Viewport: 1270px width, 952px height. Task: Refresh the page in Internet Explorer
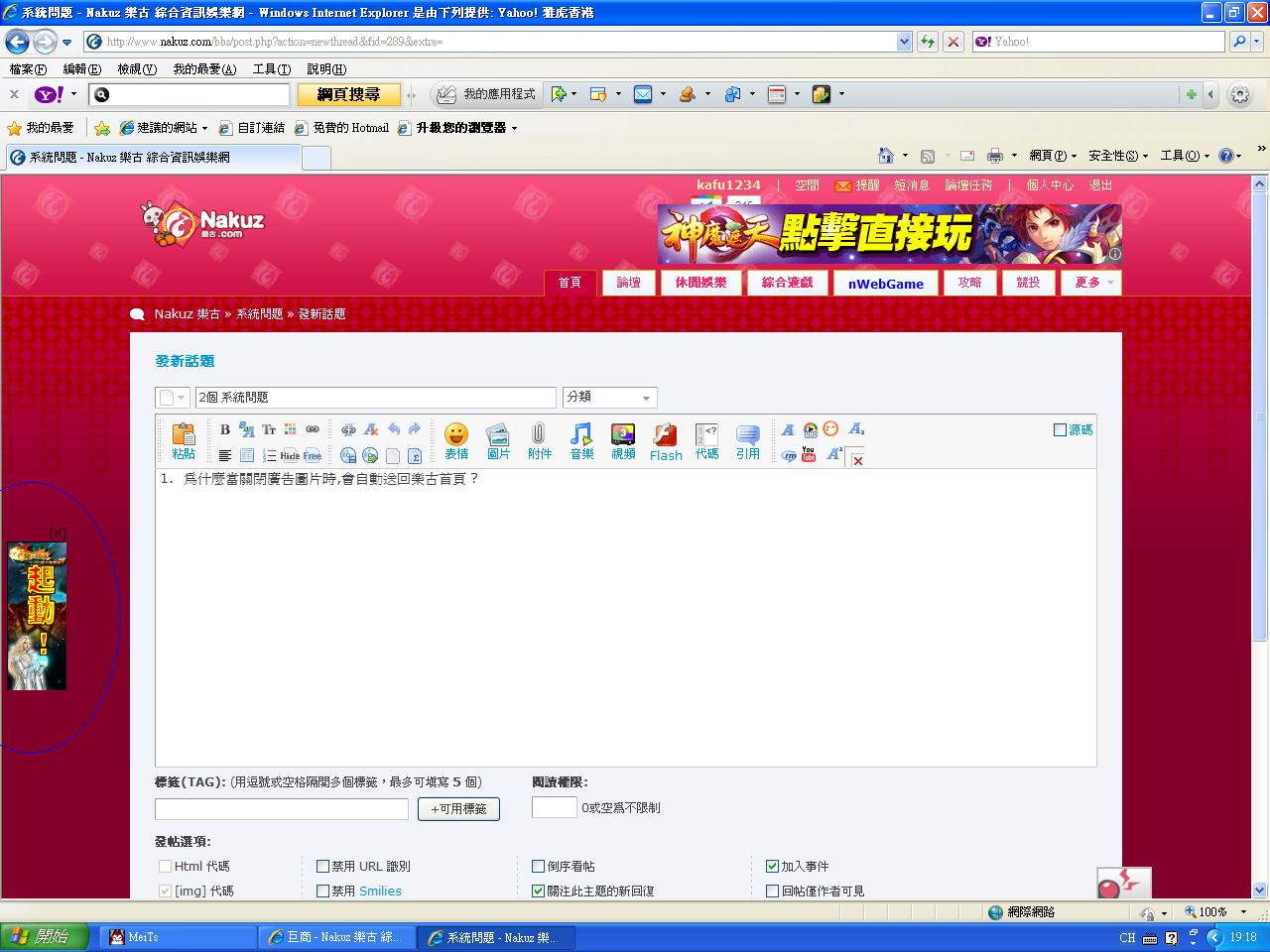pos(928,42)
